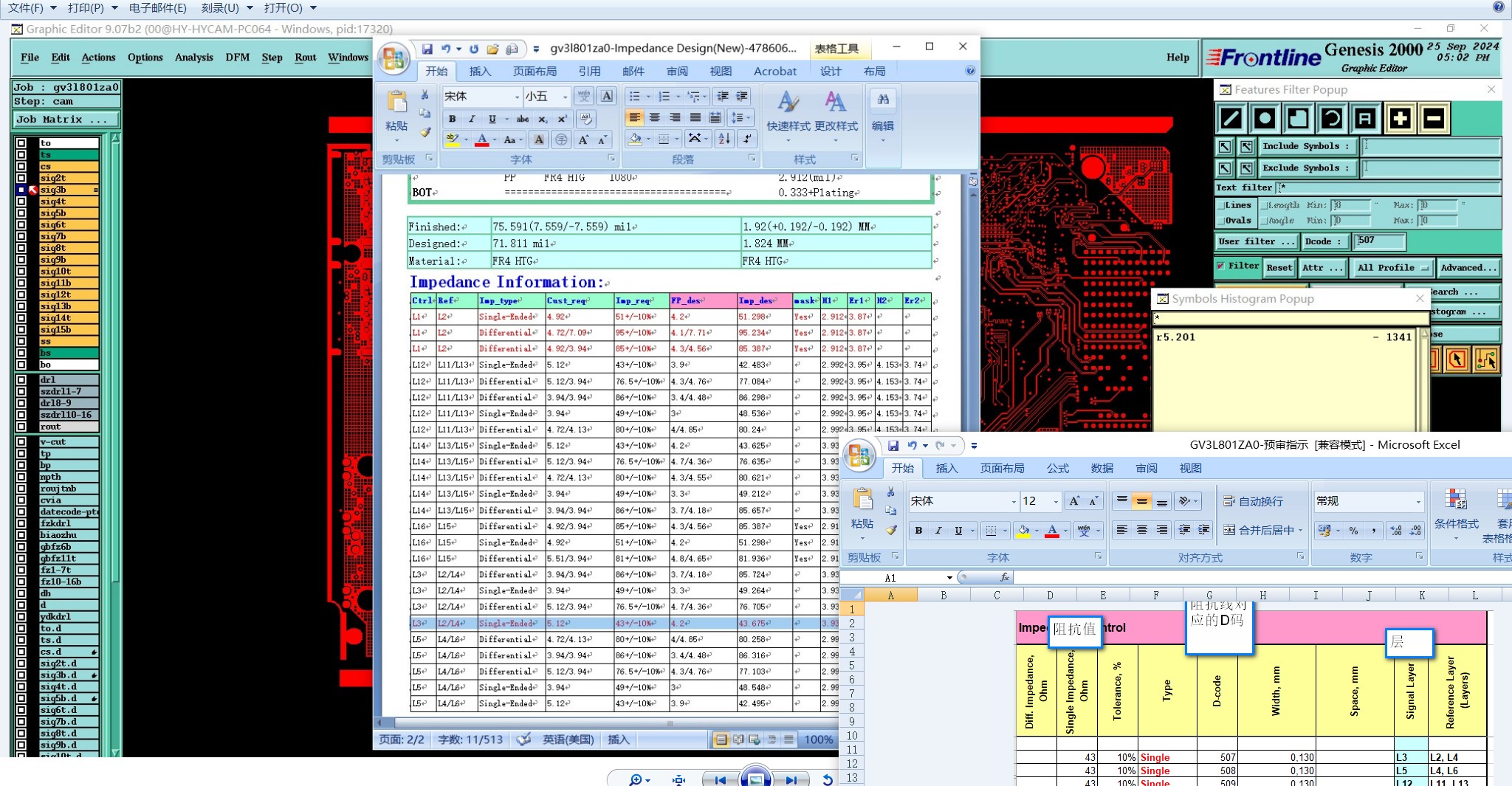Open Excel Name Box dropdown arrow
Image resolution: width=1512 pixels, height=786 pixels.
949,578
